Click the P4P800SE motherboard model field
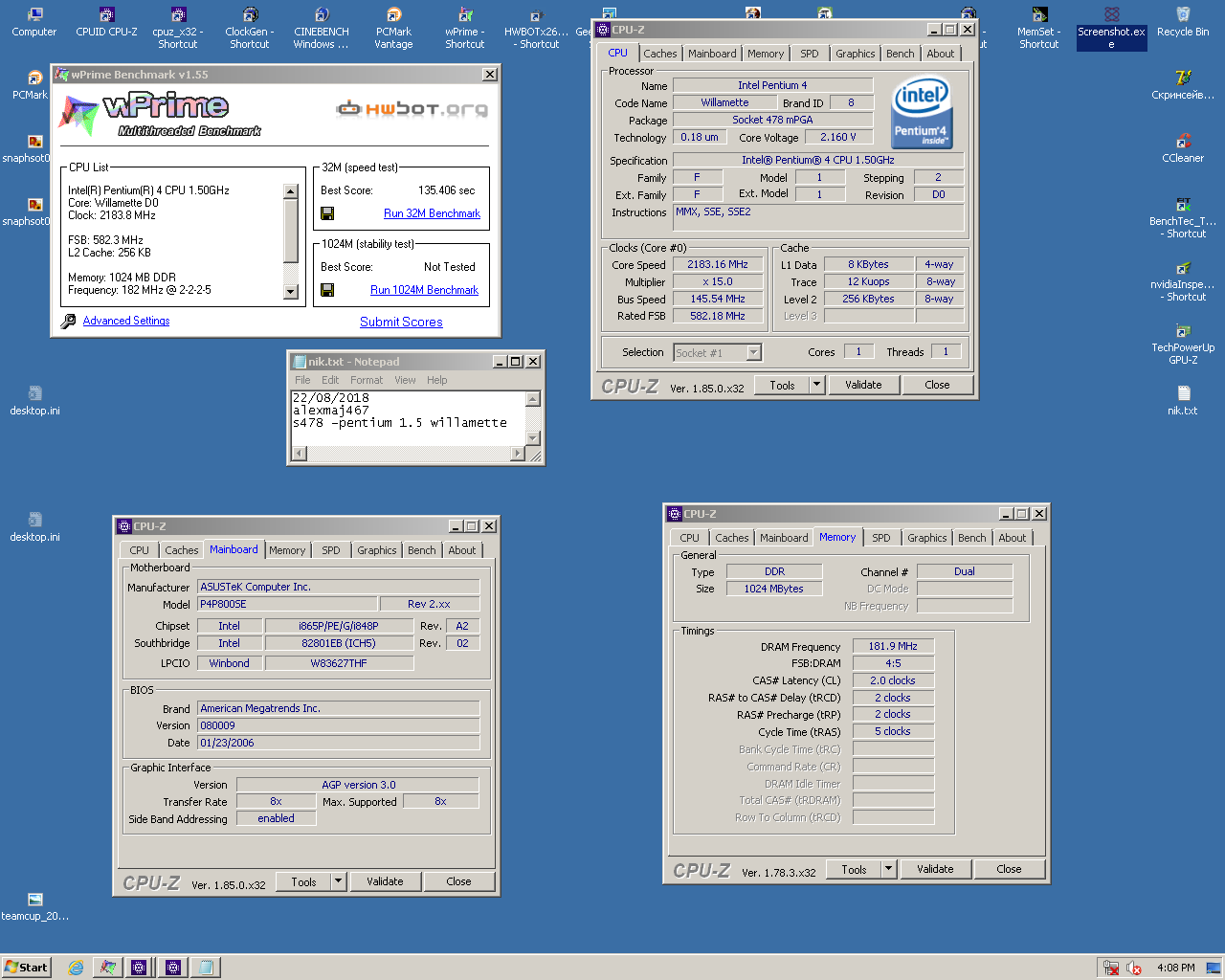 point(285,604)
